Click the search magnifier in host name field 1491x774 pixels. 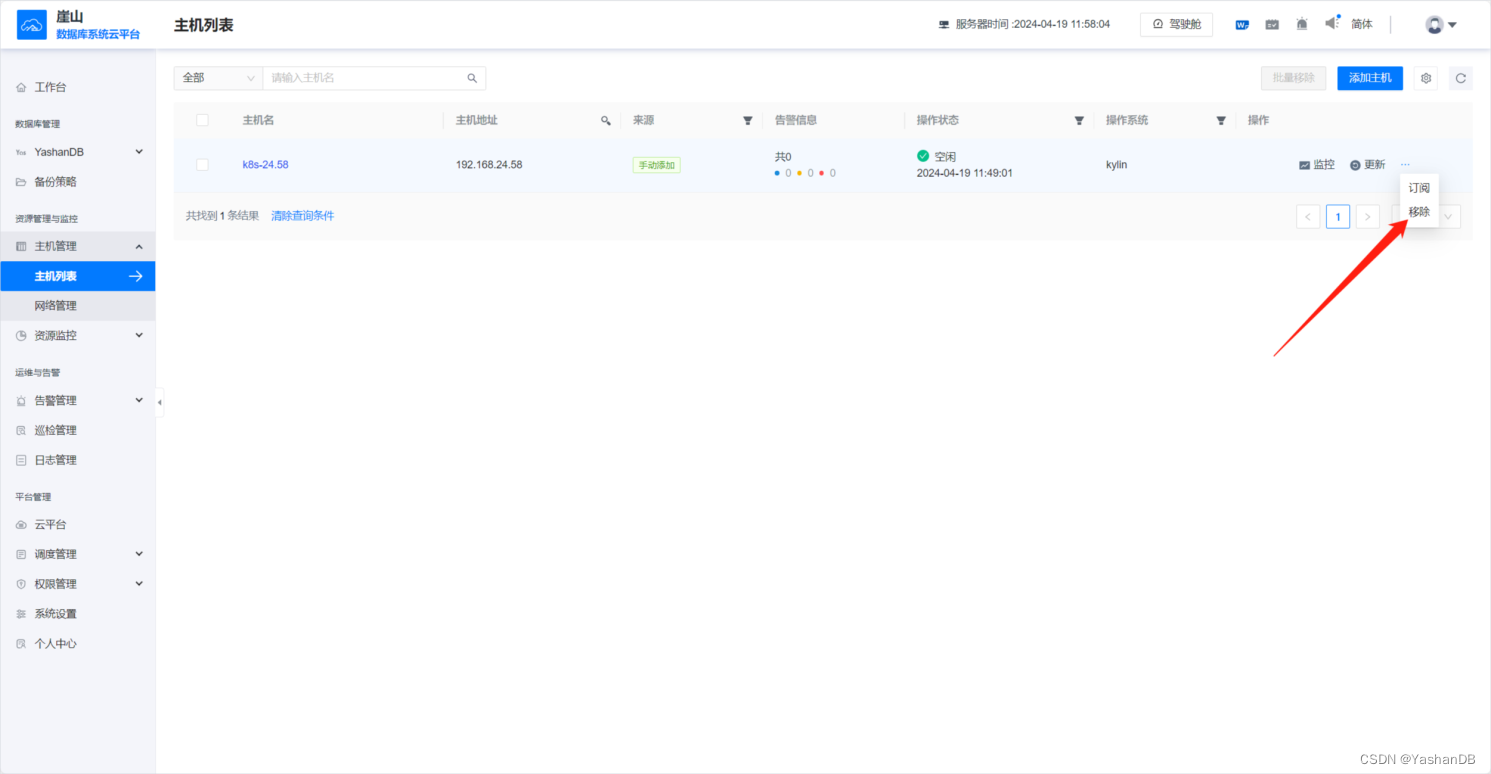[472, 78]
